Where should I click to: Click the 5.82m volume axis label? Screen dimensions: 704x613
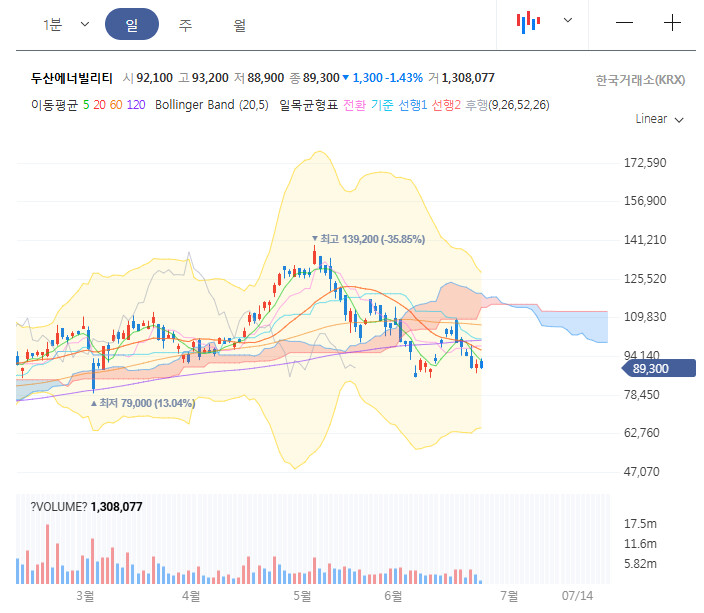640,564
